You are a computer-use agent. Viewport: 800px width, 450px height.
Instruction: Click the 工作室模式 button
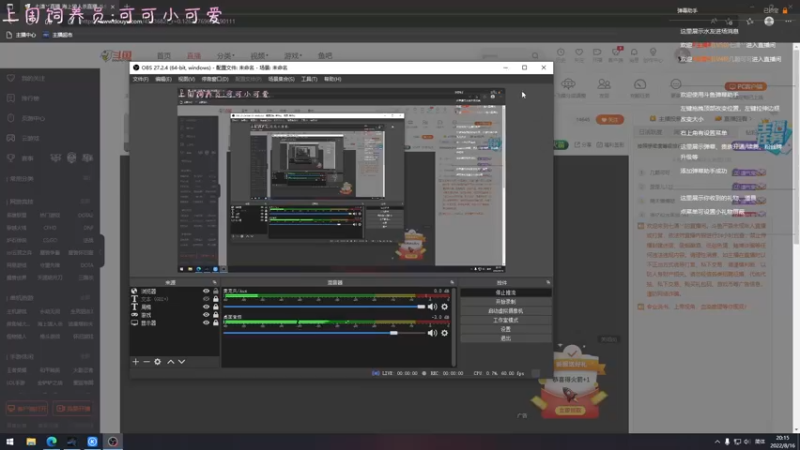click(x=506, y=320)
